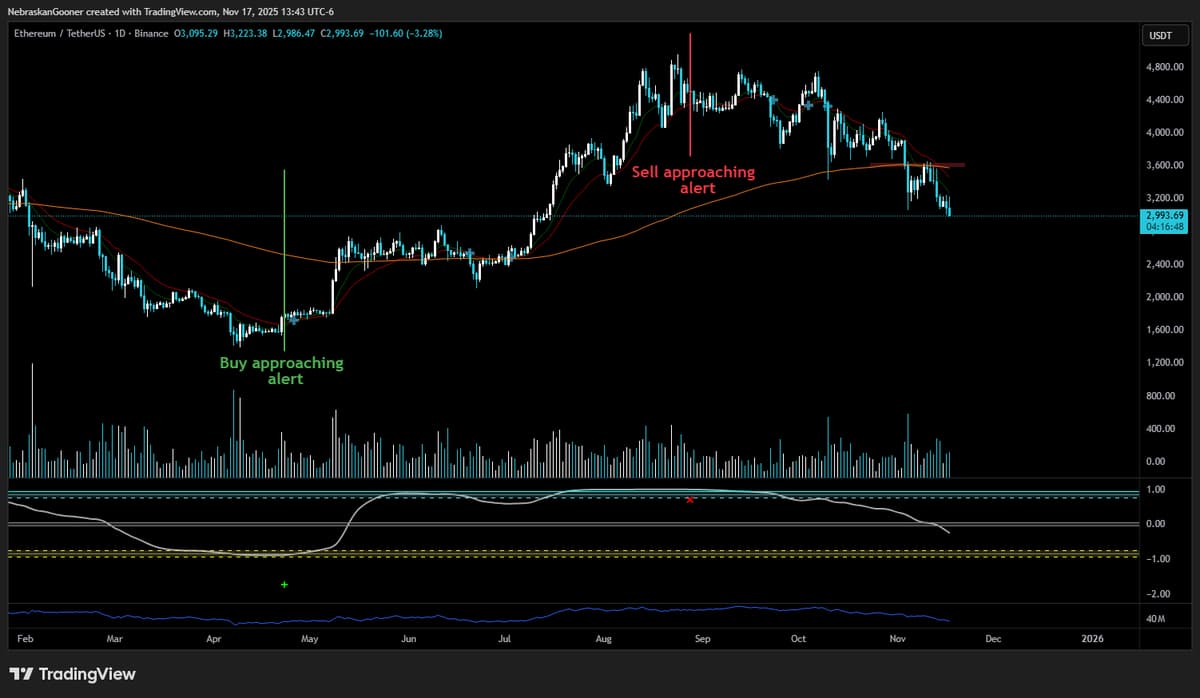Image resolution: width=1200 pixels, height=698 pixels.
Task: Toggle the Sell approaching alert label
Action: click(694, 179)
